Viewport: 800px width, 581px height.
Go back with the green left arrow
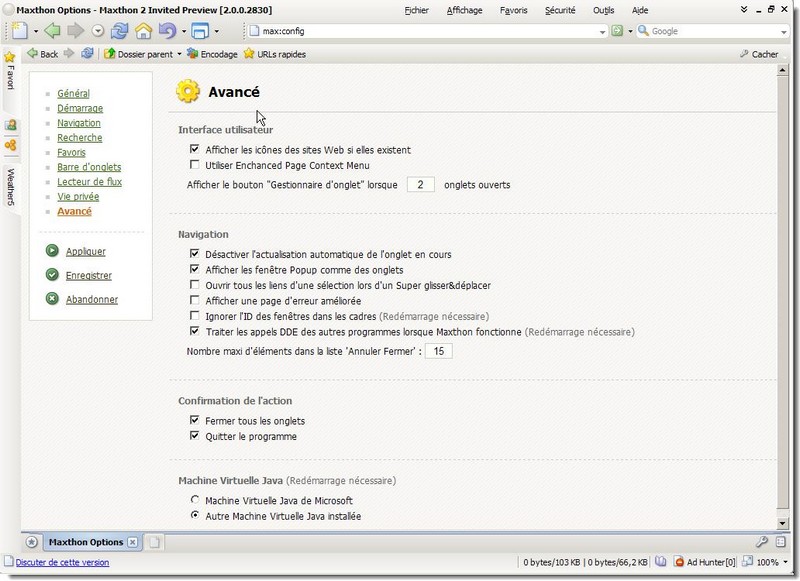pyautogui.click(x=52, y=31)
